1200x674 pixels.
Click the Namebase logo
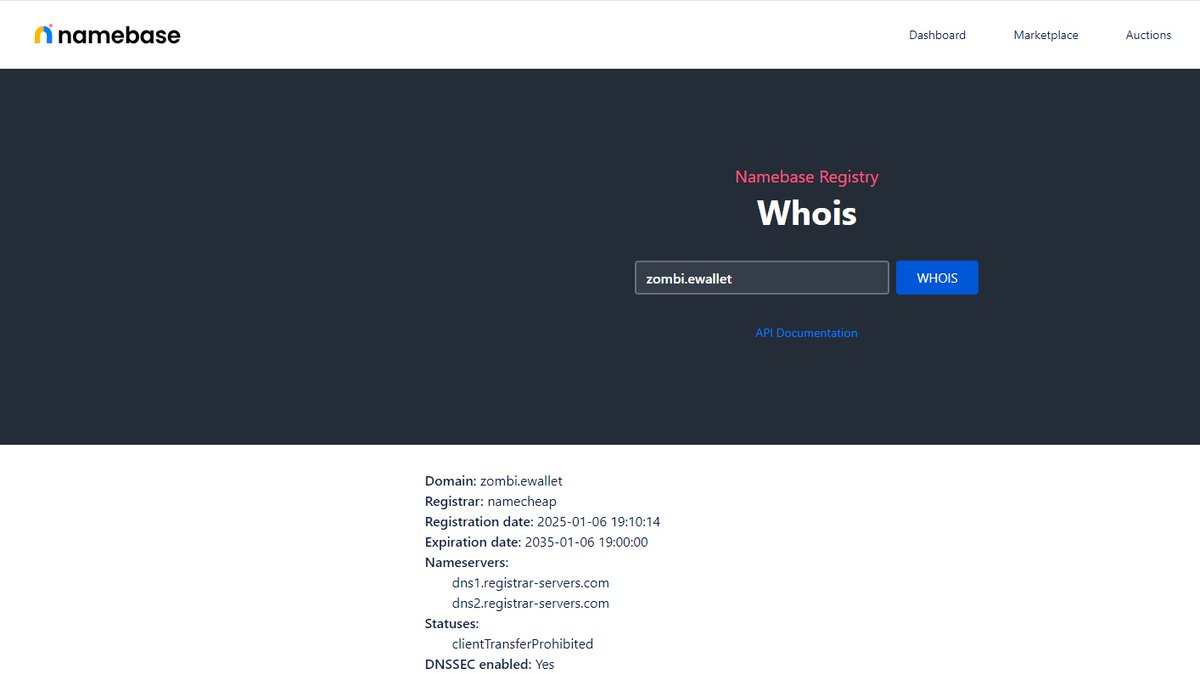coord(107,35)
